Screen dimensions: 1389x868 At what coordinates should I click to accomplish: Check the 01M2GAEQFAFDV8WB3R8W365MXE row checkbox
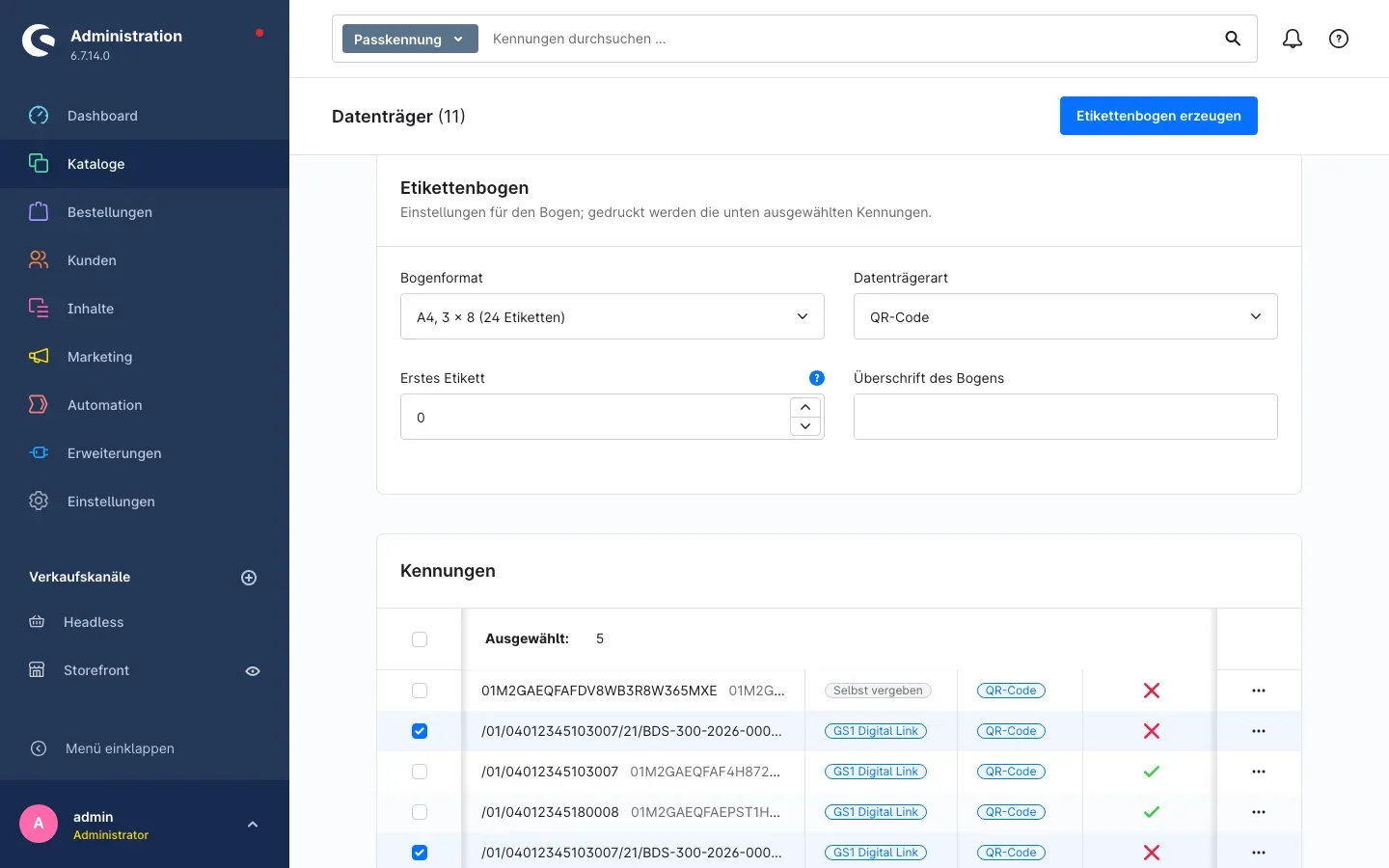pos(420,691)
